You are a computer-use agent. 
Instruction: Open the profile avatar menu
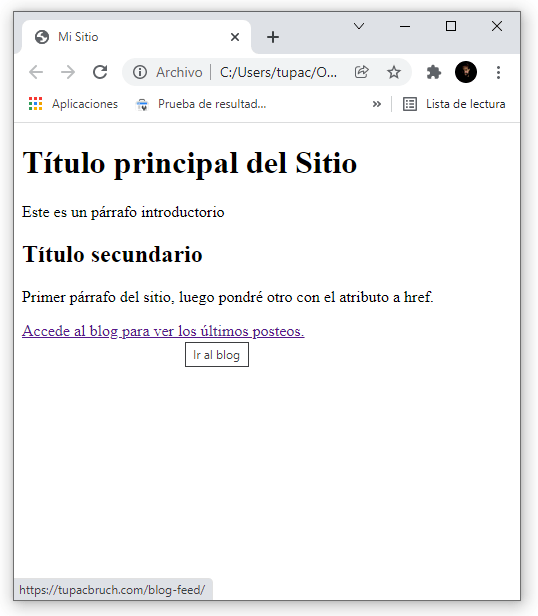466,72
